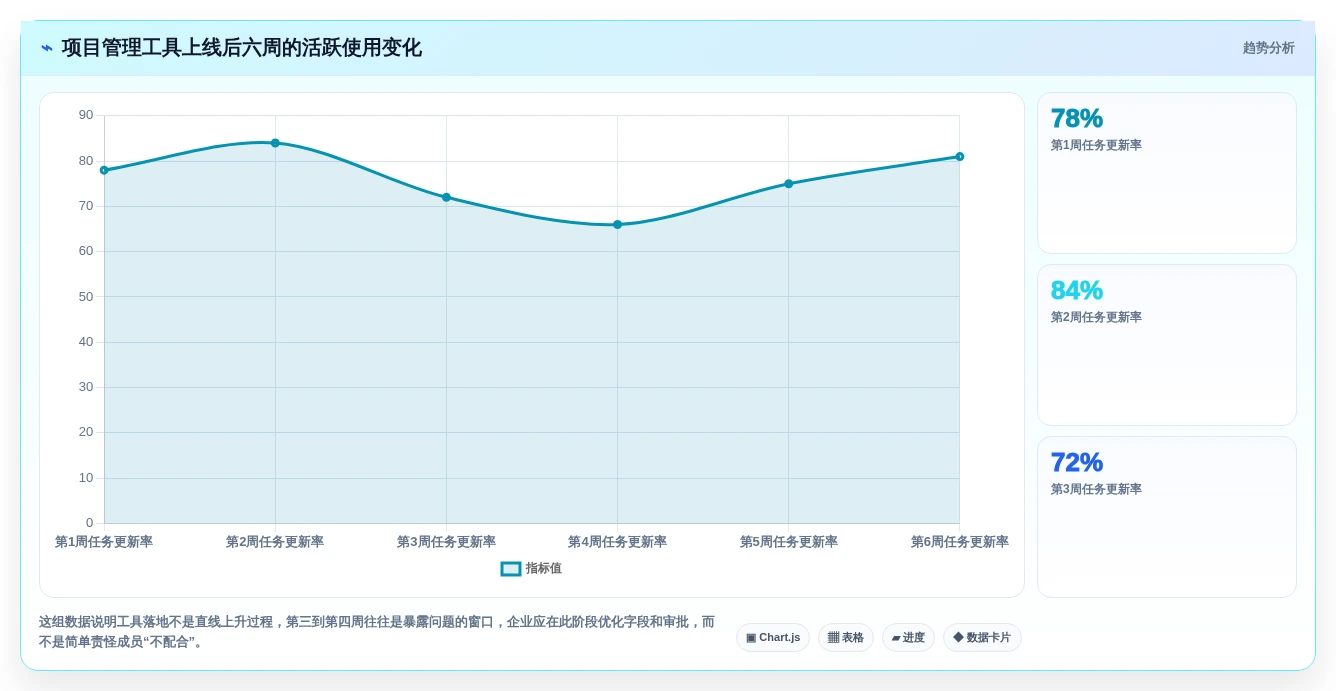Click the 第4周任务更新率 x-axis label

tap(617, 542)
